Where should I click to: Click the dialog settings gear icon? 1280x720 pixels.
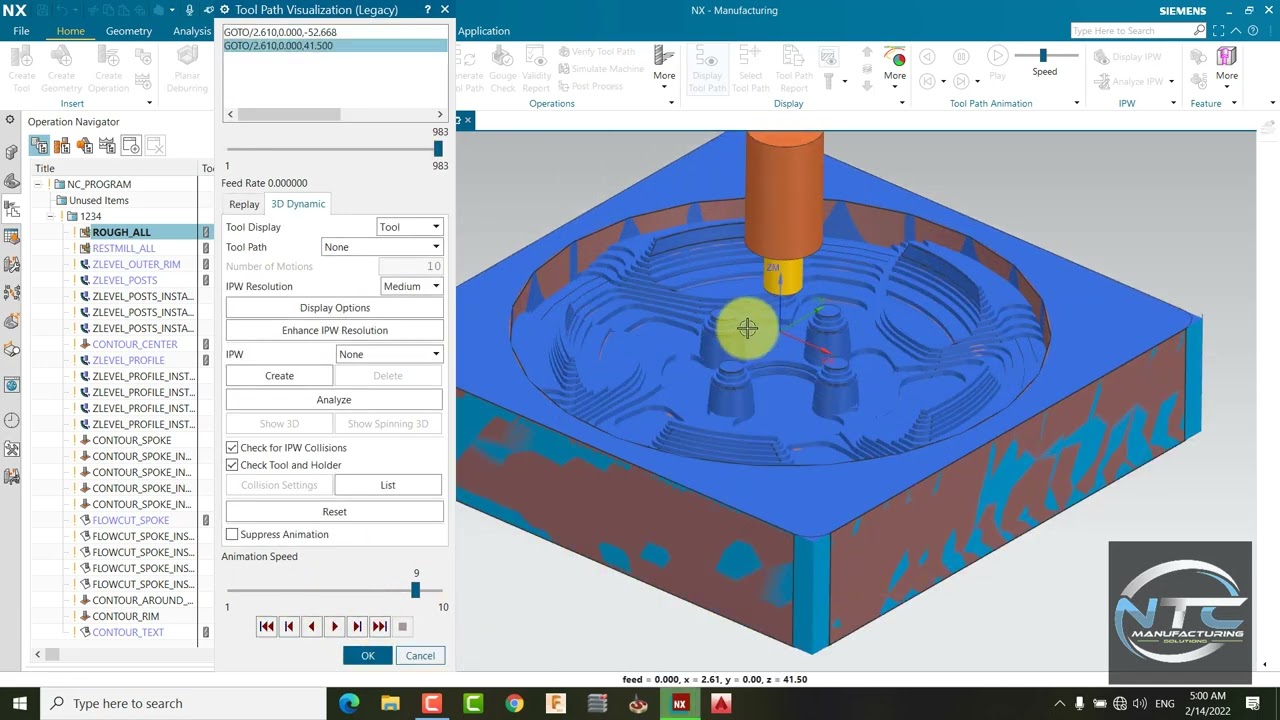point(224,10)
